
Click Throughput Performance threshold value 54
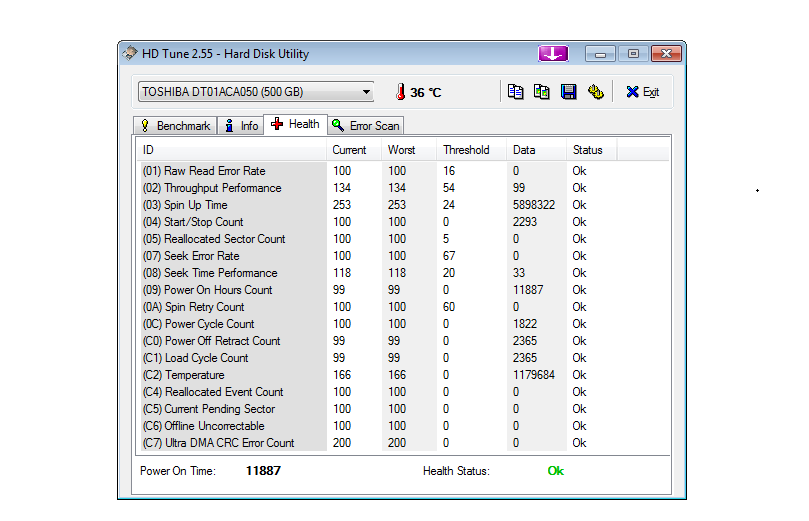pyautogui.click(x=448, y=188)
